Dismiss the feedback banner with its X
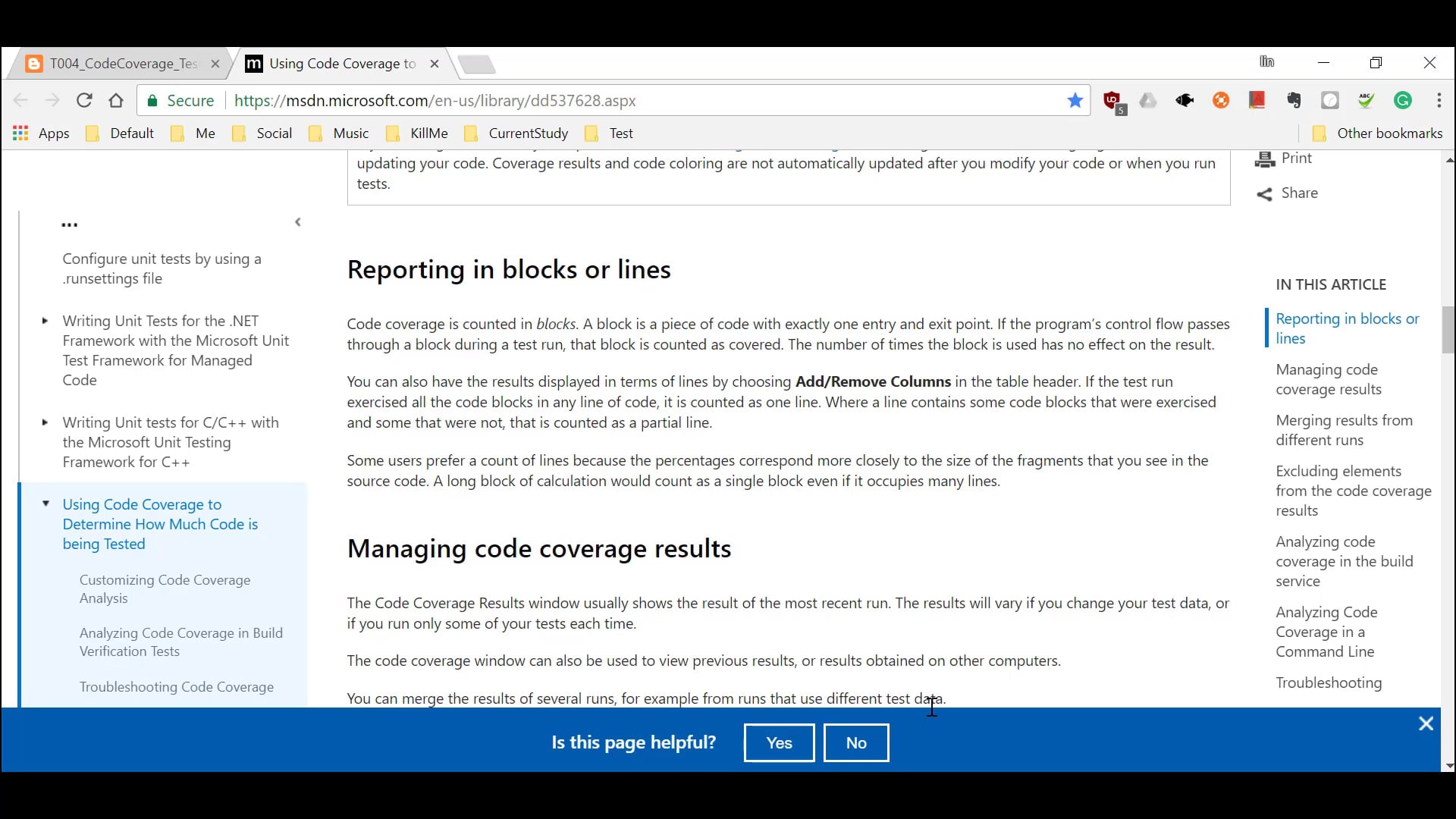Image resolution: width=1456 pixels, height=819 pixels. click(1426, 723)
